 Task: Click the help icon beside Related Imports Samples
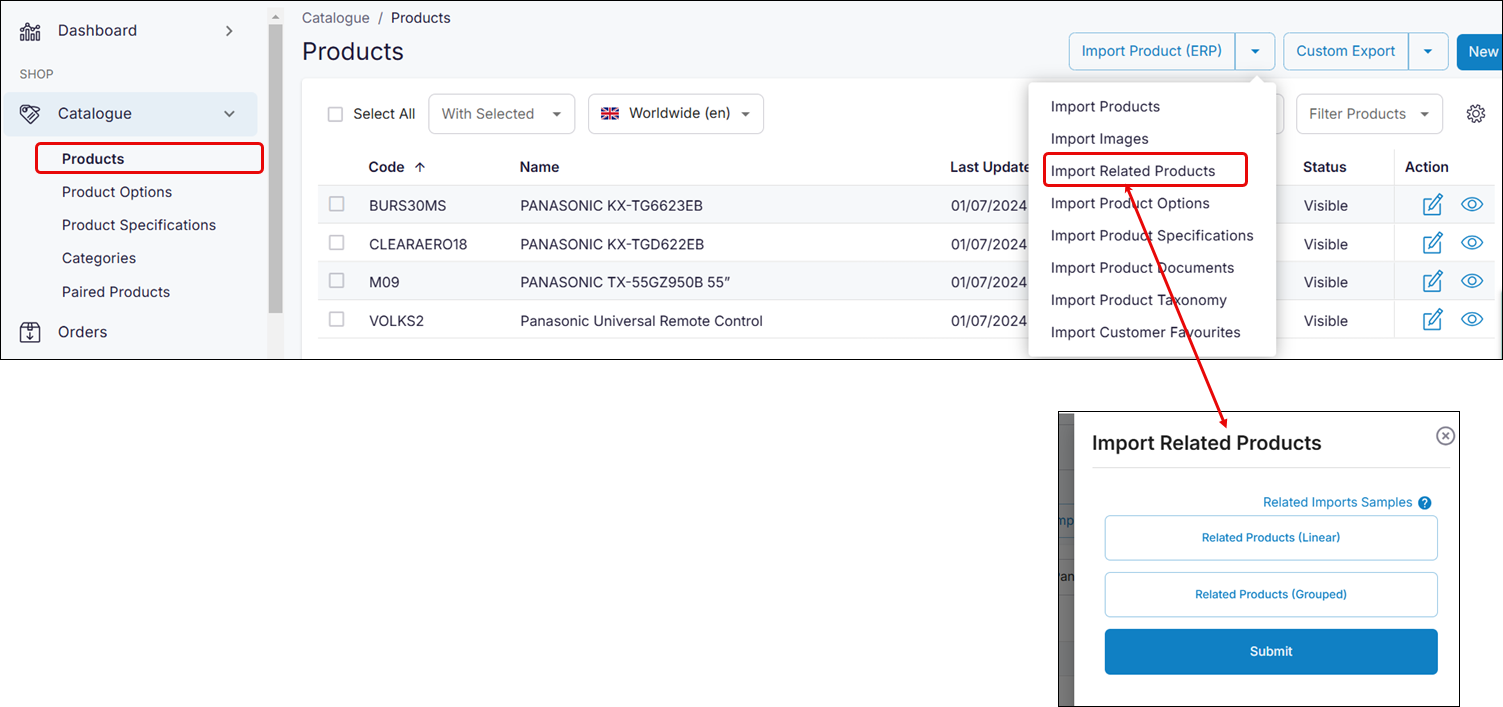[1424, 502]
